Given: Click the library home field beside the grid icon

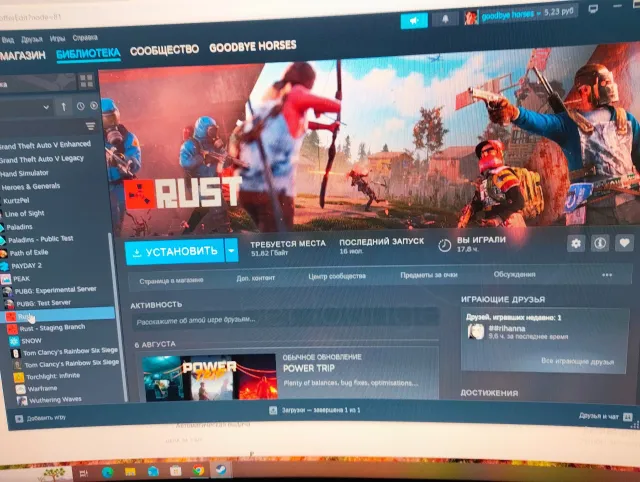Looking at the screenshot, I should (38, 83).
